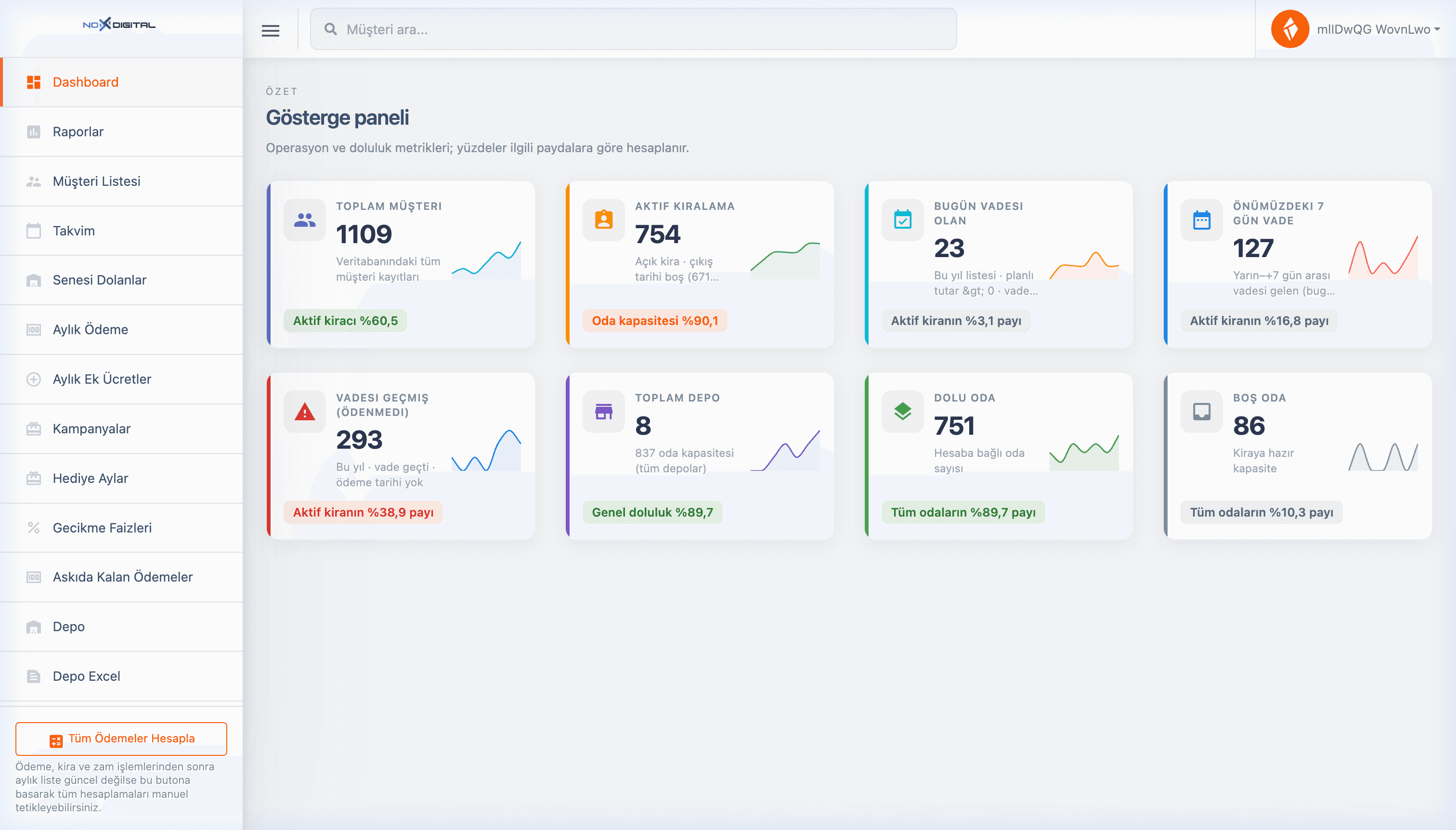Click the orange user avatar icon
Image resolution: width=1456 pixels, height=830 pixels.
[1289, 29]
